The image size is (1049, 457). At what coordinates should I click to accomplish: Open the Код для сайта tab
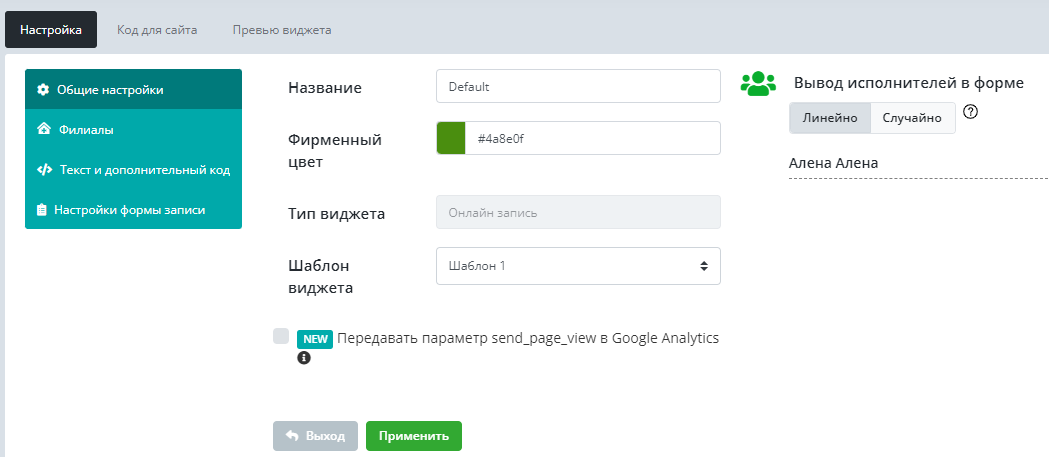point(157,30)
